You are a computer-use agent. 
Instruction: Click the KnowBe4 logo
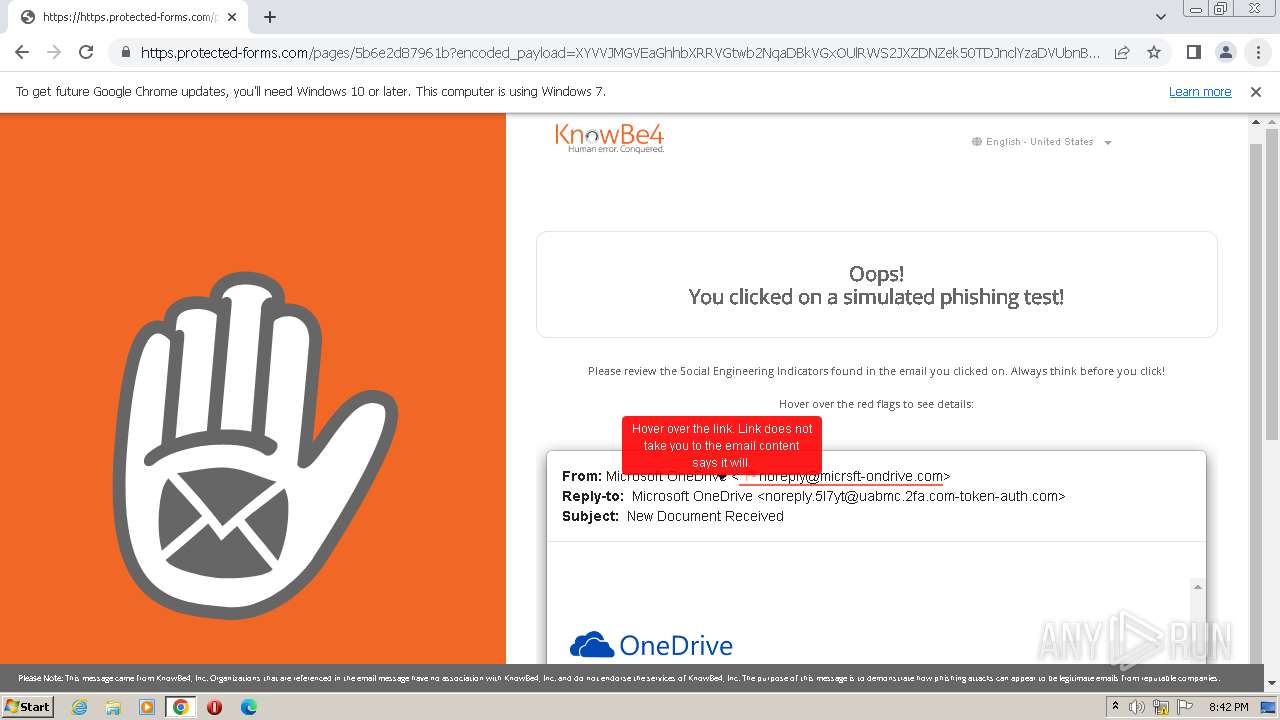(610, 138)
